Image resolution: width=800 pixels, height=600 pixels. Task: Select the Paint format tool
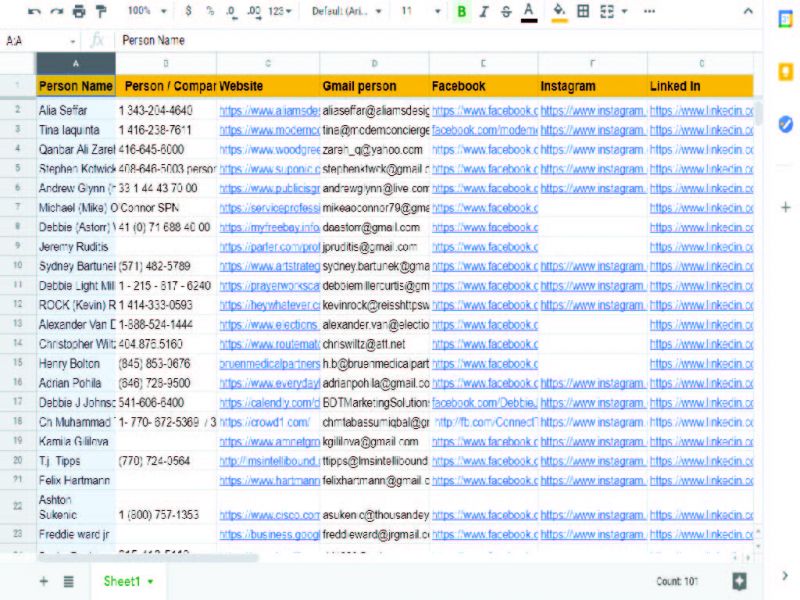pos(100,11)
